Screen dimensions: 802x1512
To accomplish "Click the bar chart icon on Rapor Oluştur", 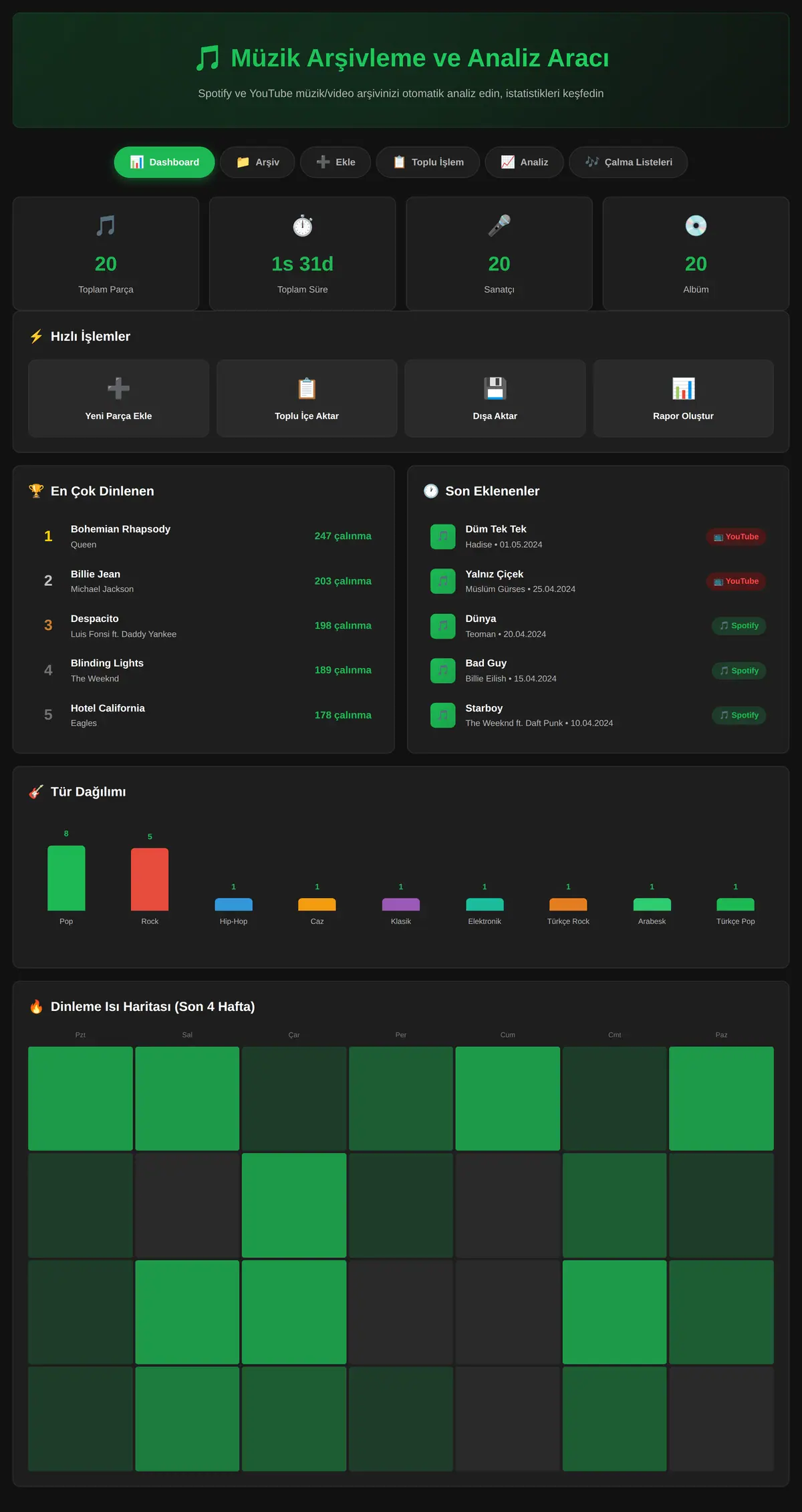I will (684, 388).
